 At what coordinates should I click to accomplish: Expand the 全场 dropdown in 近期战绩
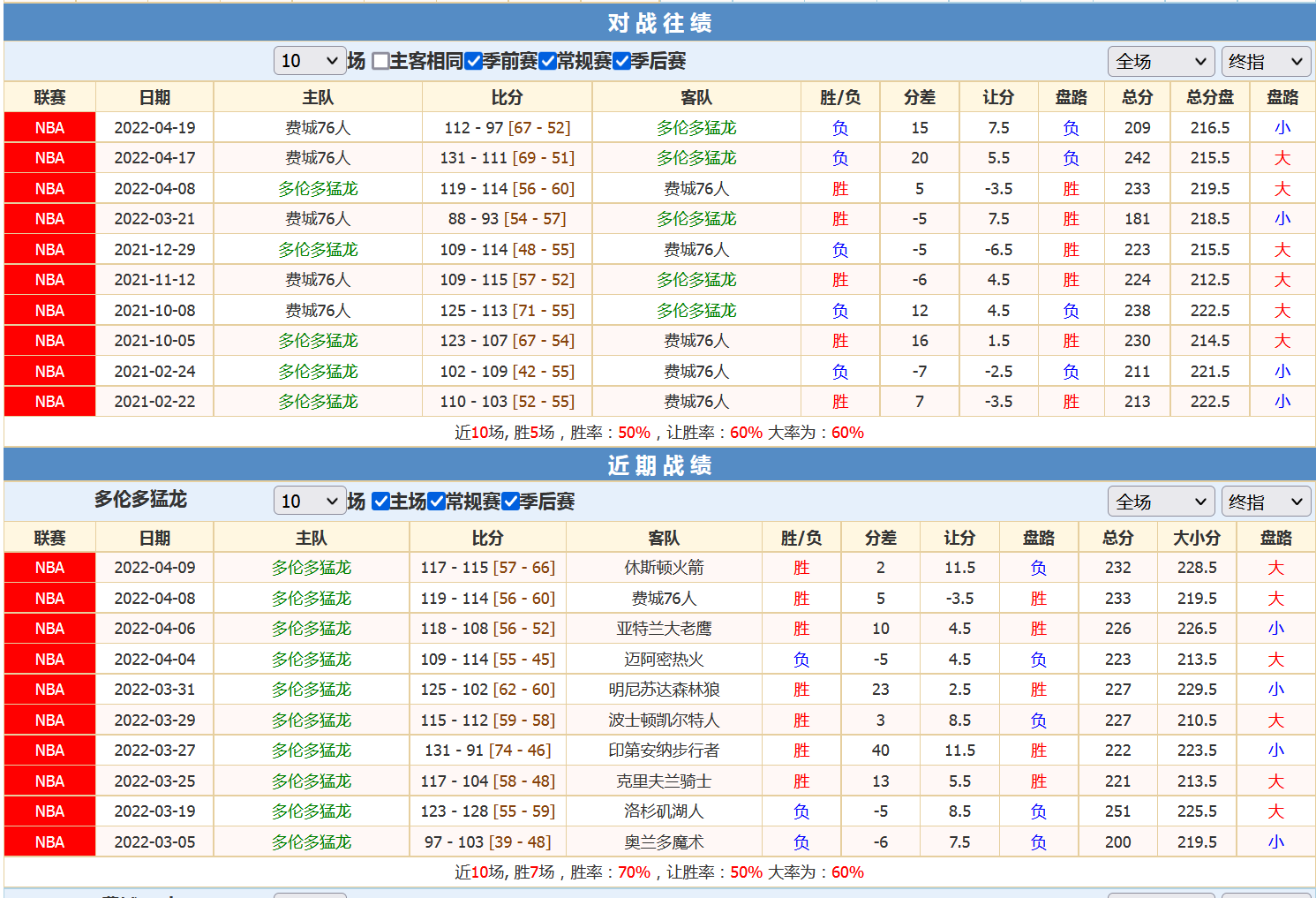tap(1160, 502)
